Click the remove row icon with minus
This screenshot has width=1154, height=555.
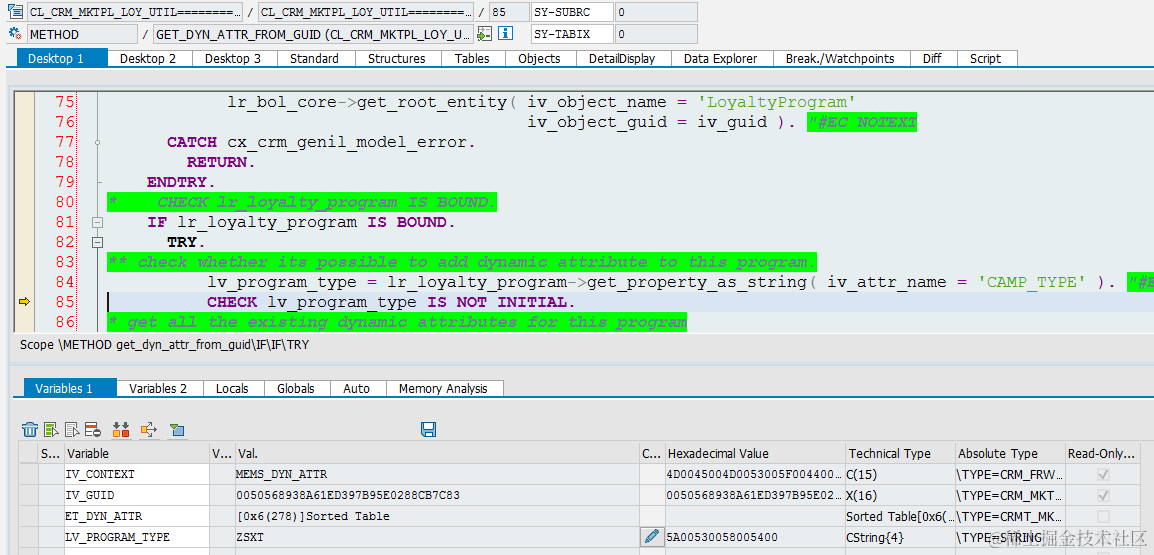(92, 429)
